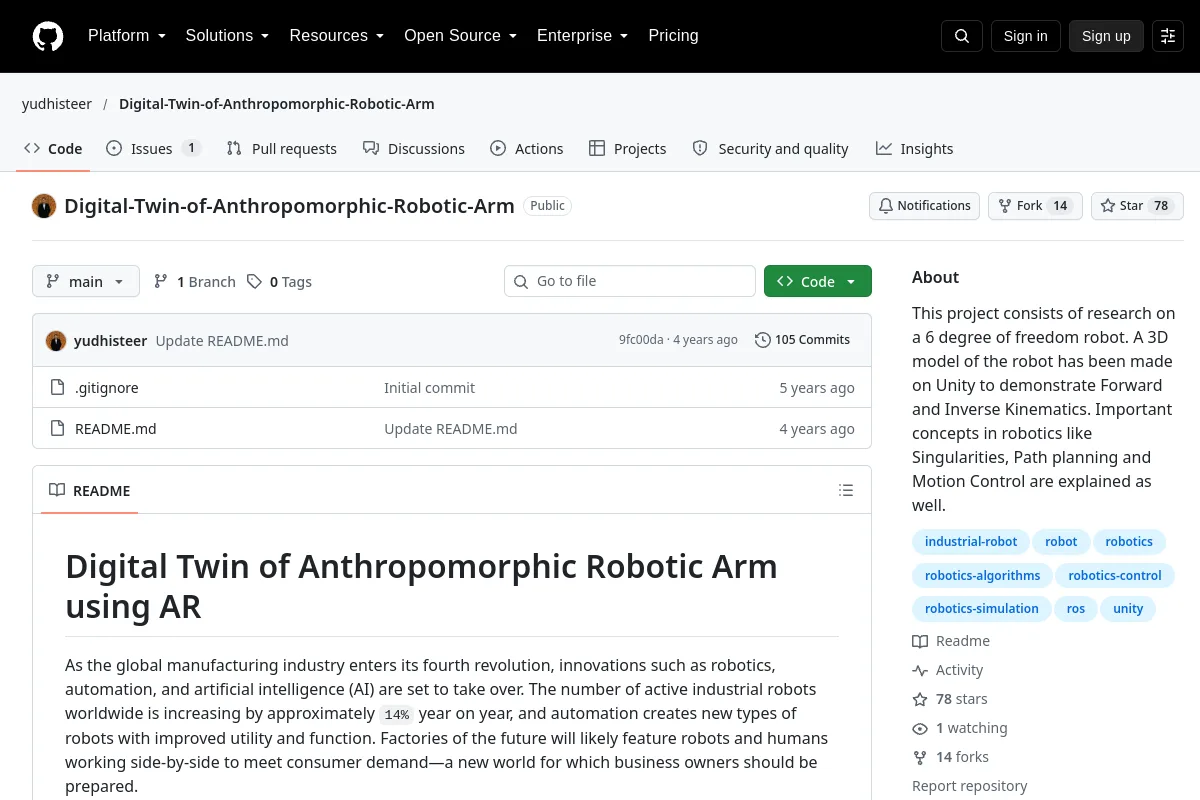Open the .gitignore file
Viewport: 1200px width, 800px height.
click(x=107, y=388)
